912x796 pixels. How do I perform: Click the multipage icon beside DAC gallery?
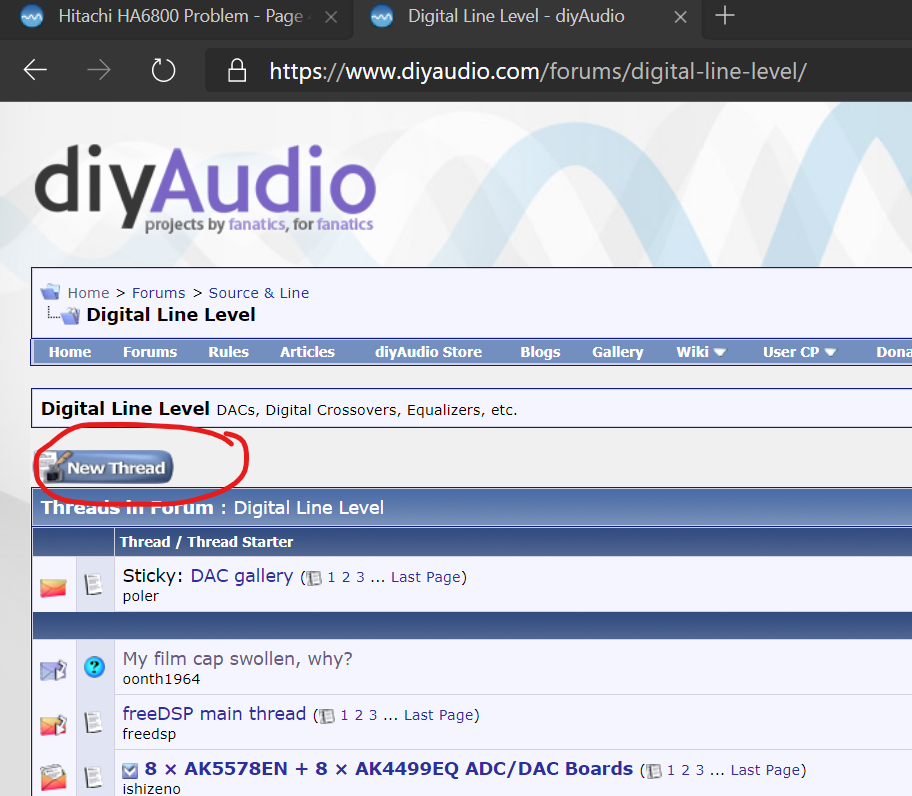[314, 577]
